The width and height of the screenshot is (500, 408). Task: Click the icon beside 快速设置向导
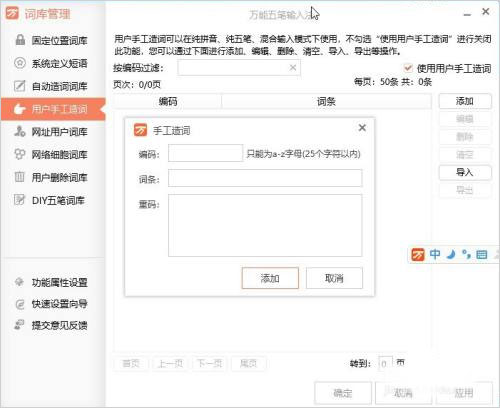(20, 304)
